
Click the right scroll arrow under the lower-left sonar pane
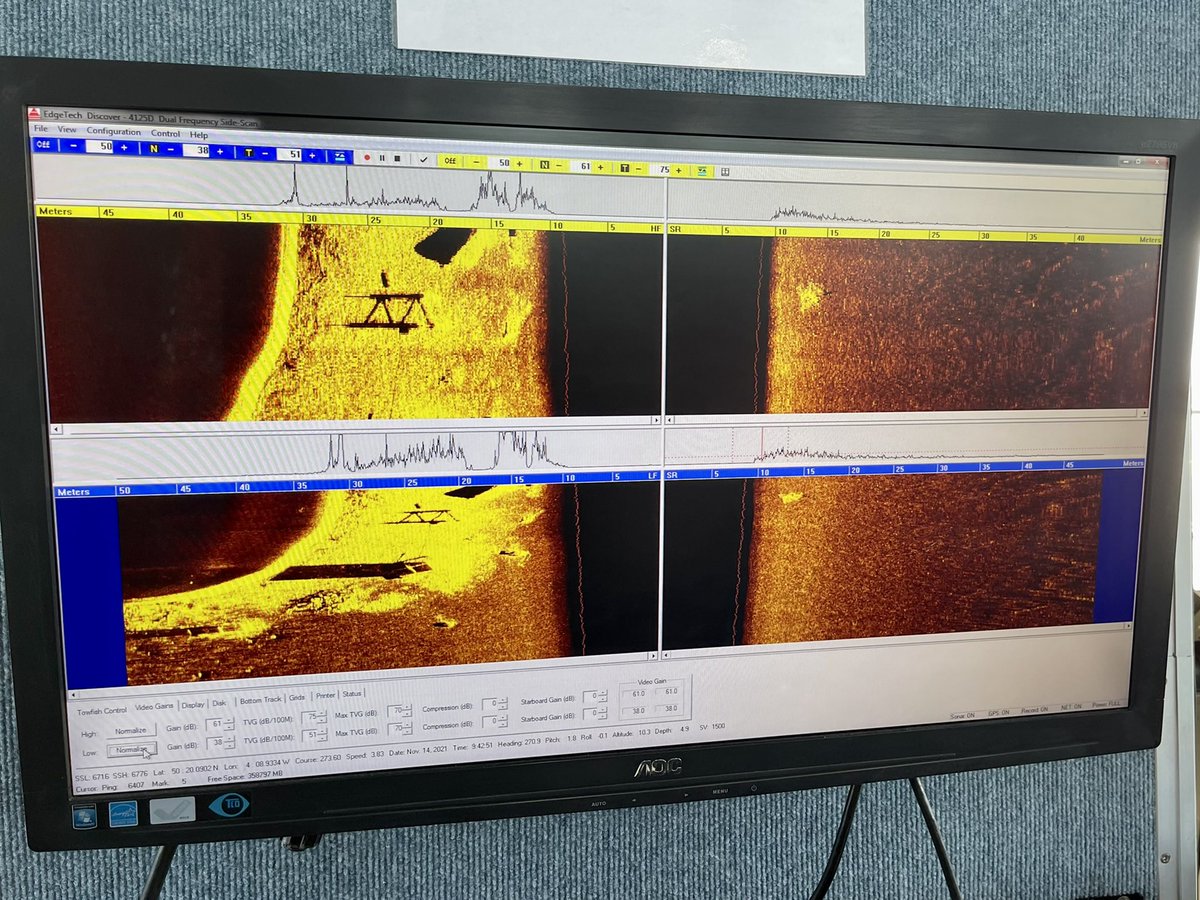click(x=653, y=657)
